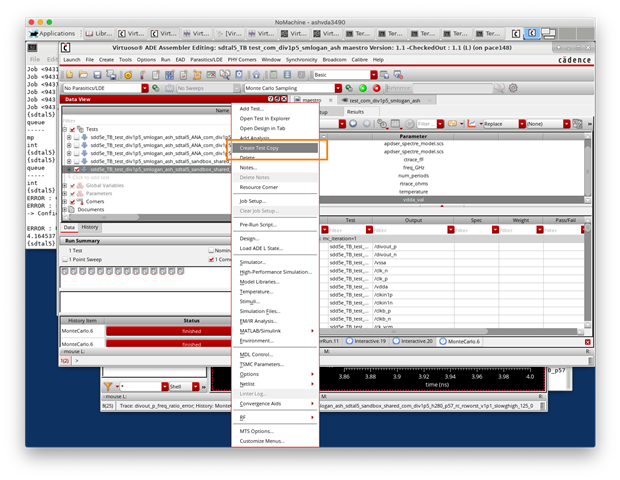Toggle the Global Variables checkbox
The height and width of the screenshot is (480, 620).
[x=72, y=185]
